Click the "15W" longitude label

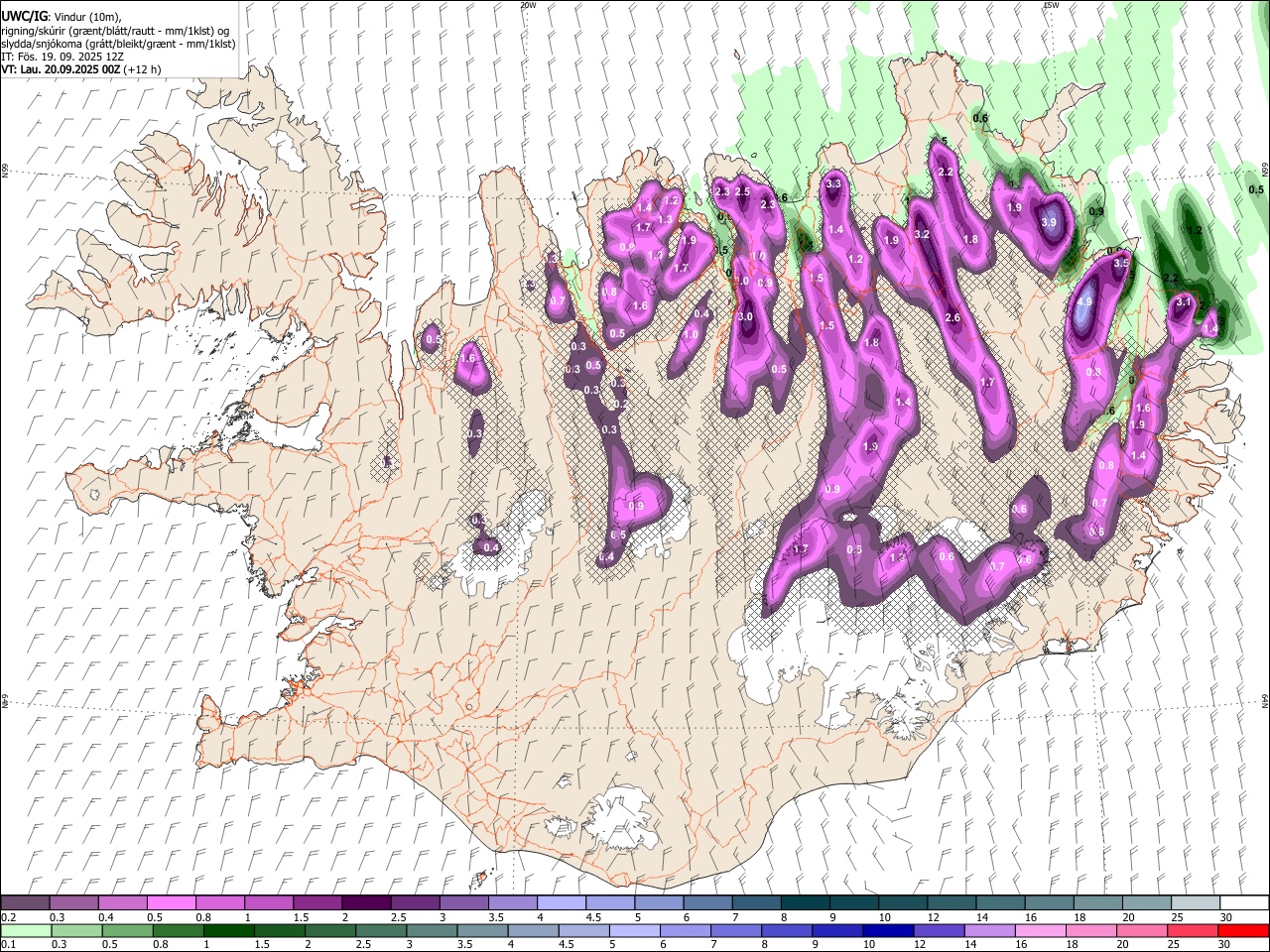tap(1051, 5)
